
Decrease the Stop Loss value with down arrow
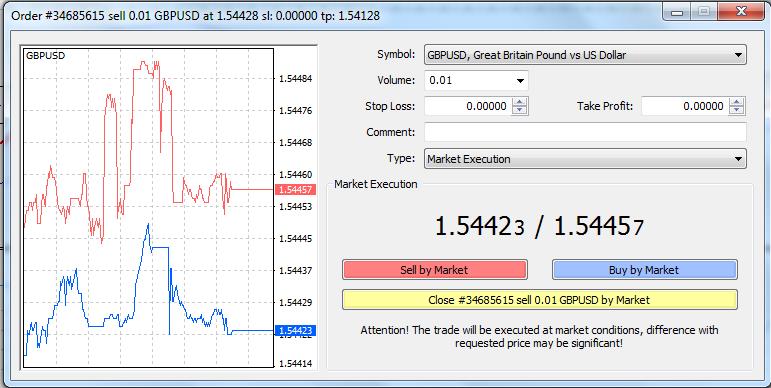[x=520, y=110]
